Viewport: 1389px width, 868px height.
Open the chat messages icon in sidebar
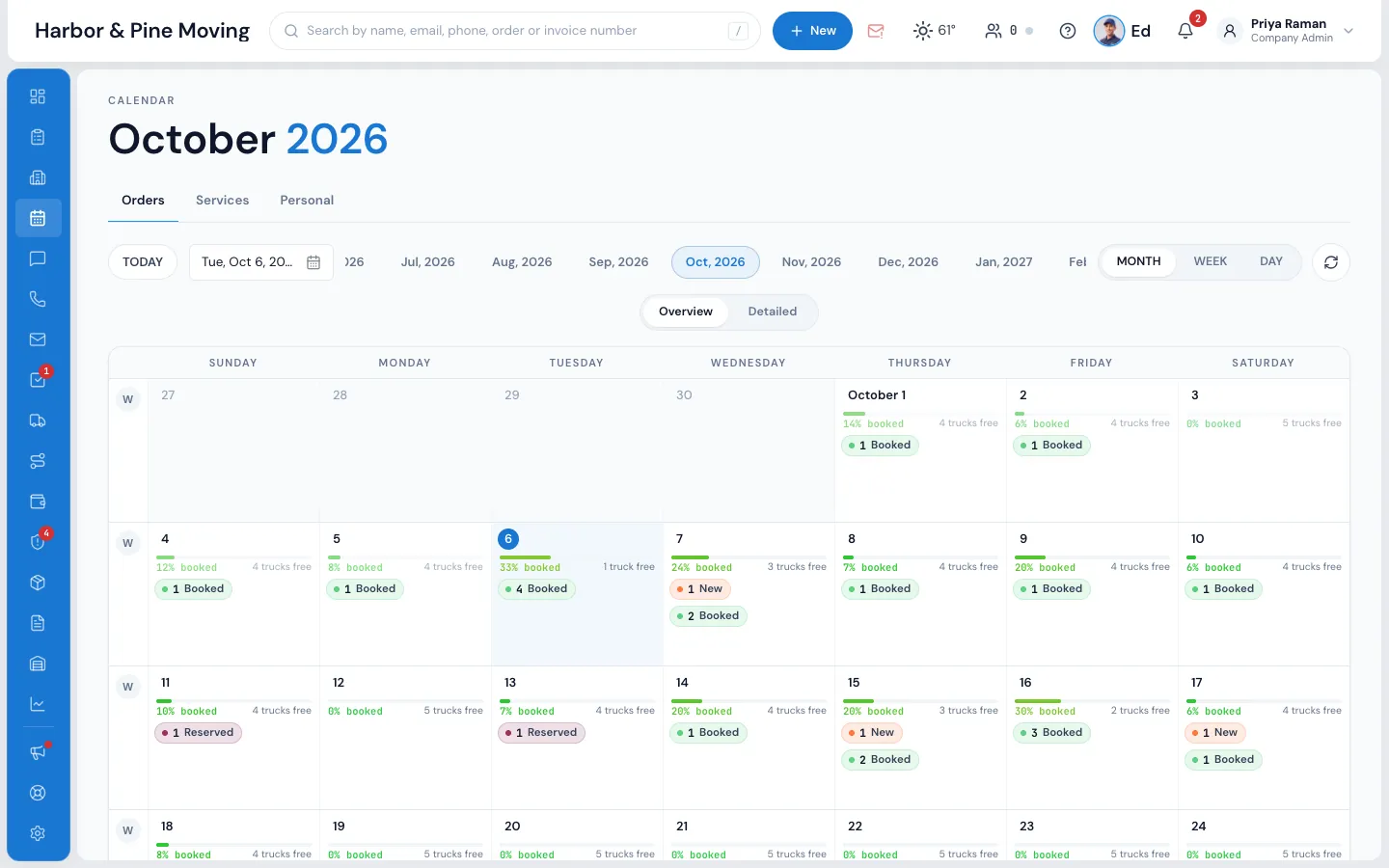(x=38, y=258)
